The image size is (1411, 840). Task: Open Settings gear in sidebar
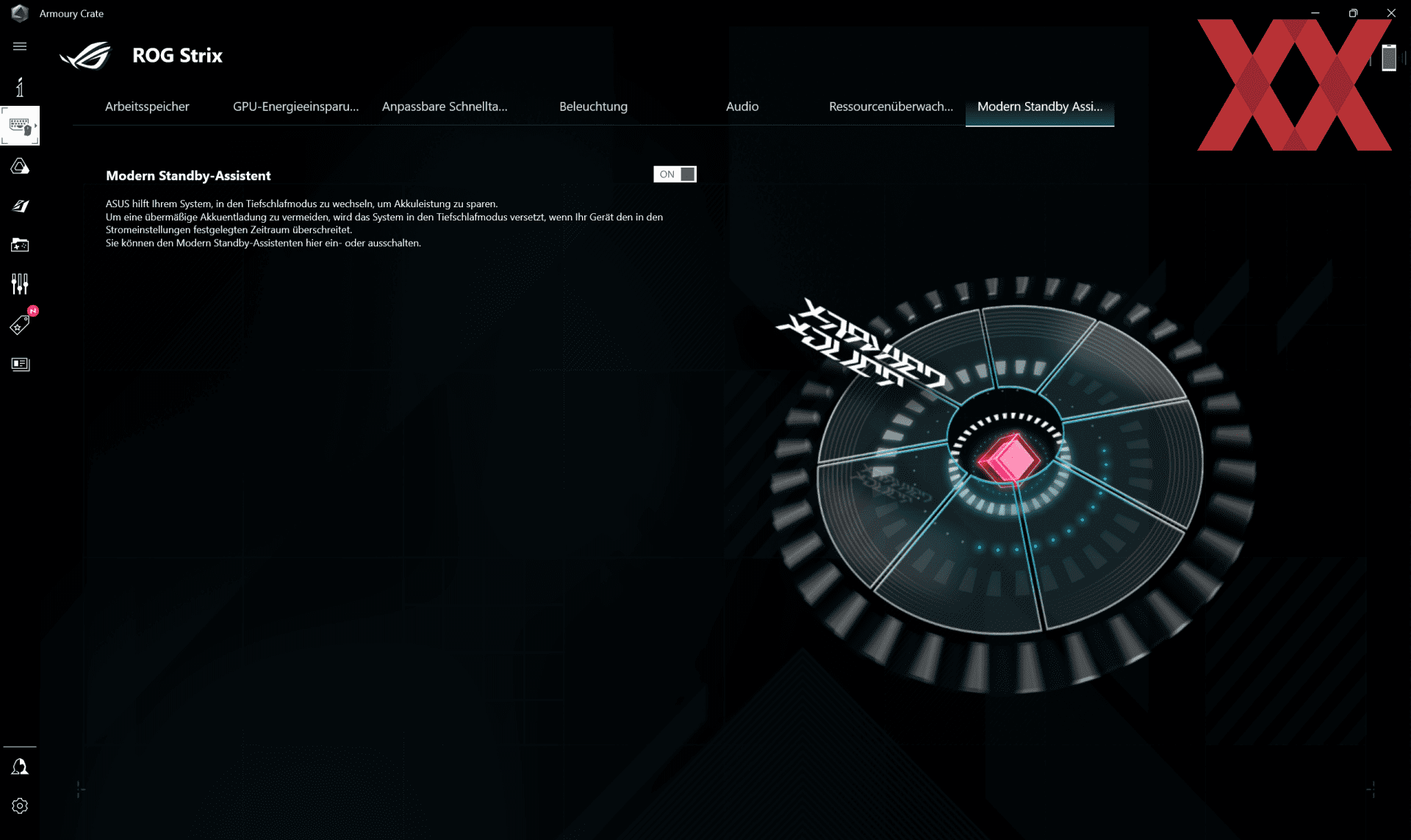20,806
